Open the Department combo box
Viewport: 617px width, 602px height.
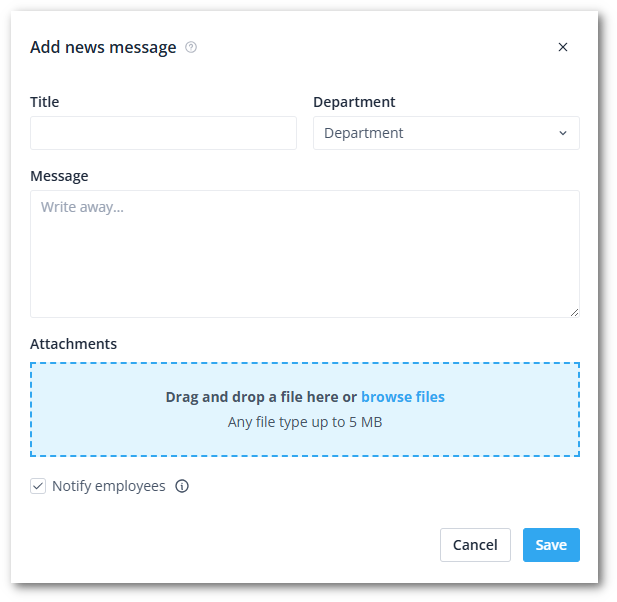pyautogui.click(x=445, y=133)
